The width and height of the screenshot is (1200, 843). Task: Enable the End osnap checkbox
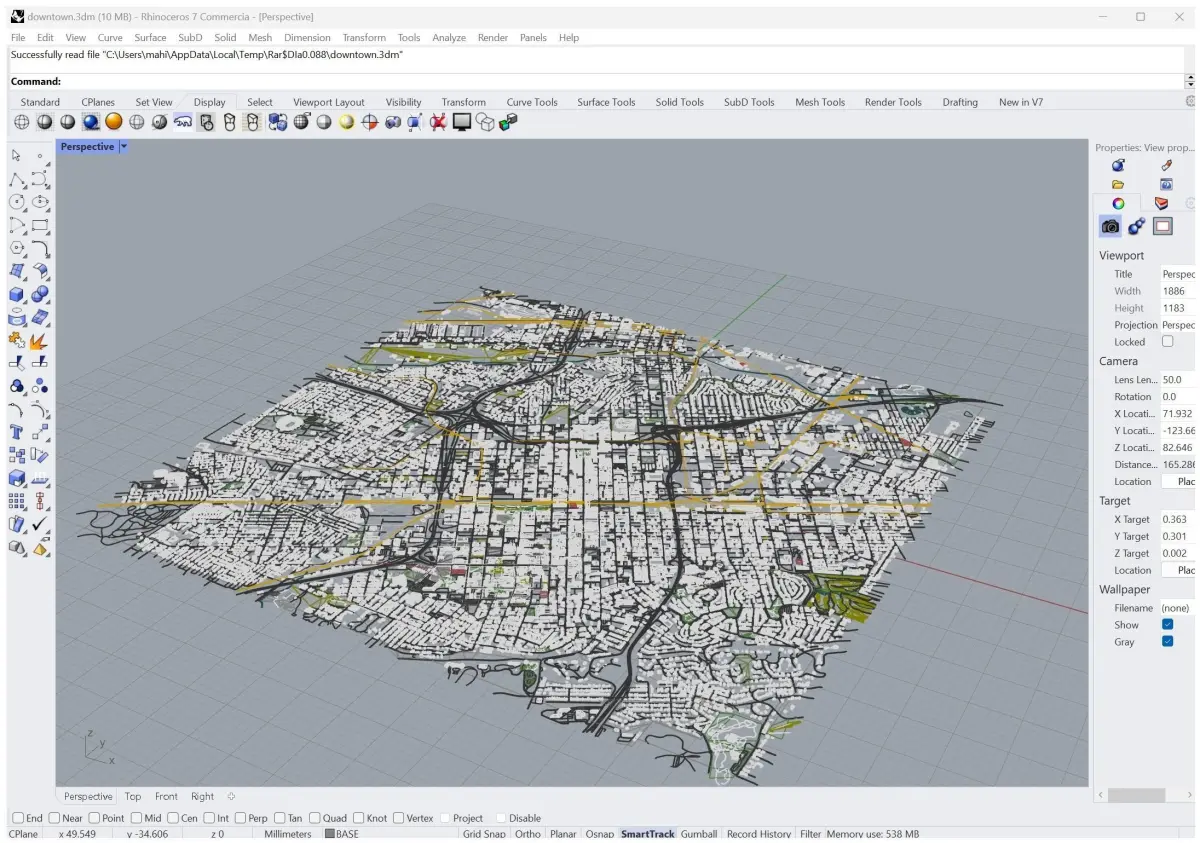[x=17, y=818]
